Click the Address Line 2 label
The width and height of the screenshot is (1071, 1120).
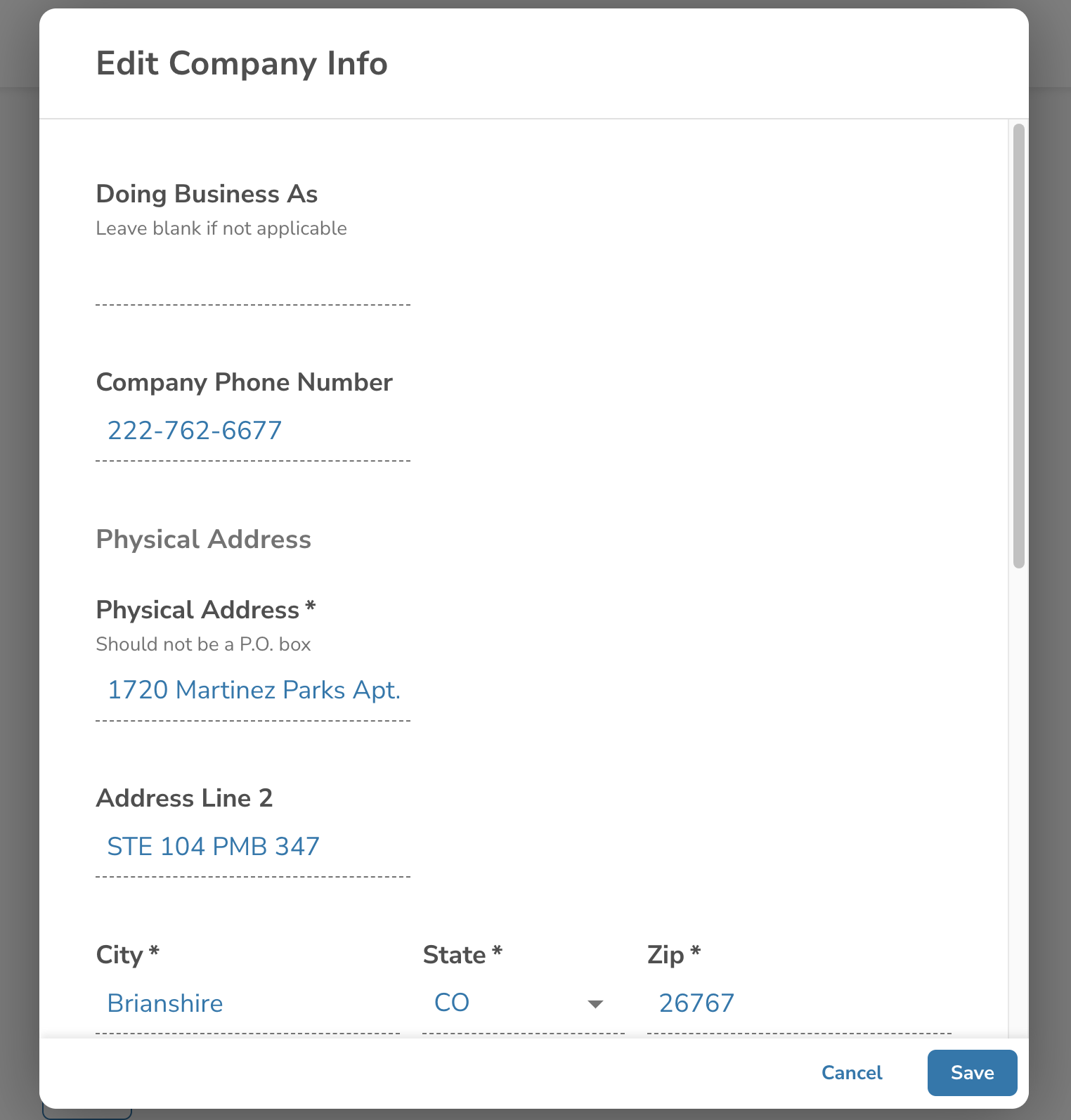tap(184, 798)
